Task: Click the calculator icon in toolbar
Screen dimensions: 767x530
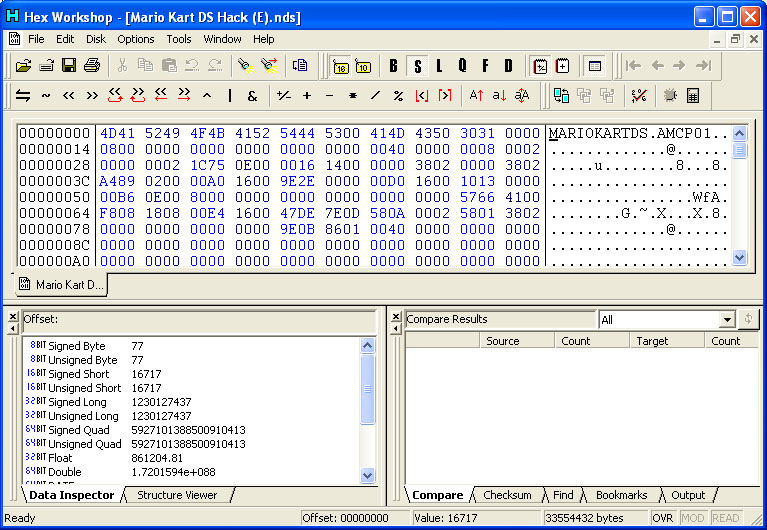Action: pyautogui.click(x=693, y=95)
